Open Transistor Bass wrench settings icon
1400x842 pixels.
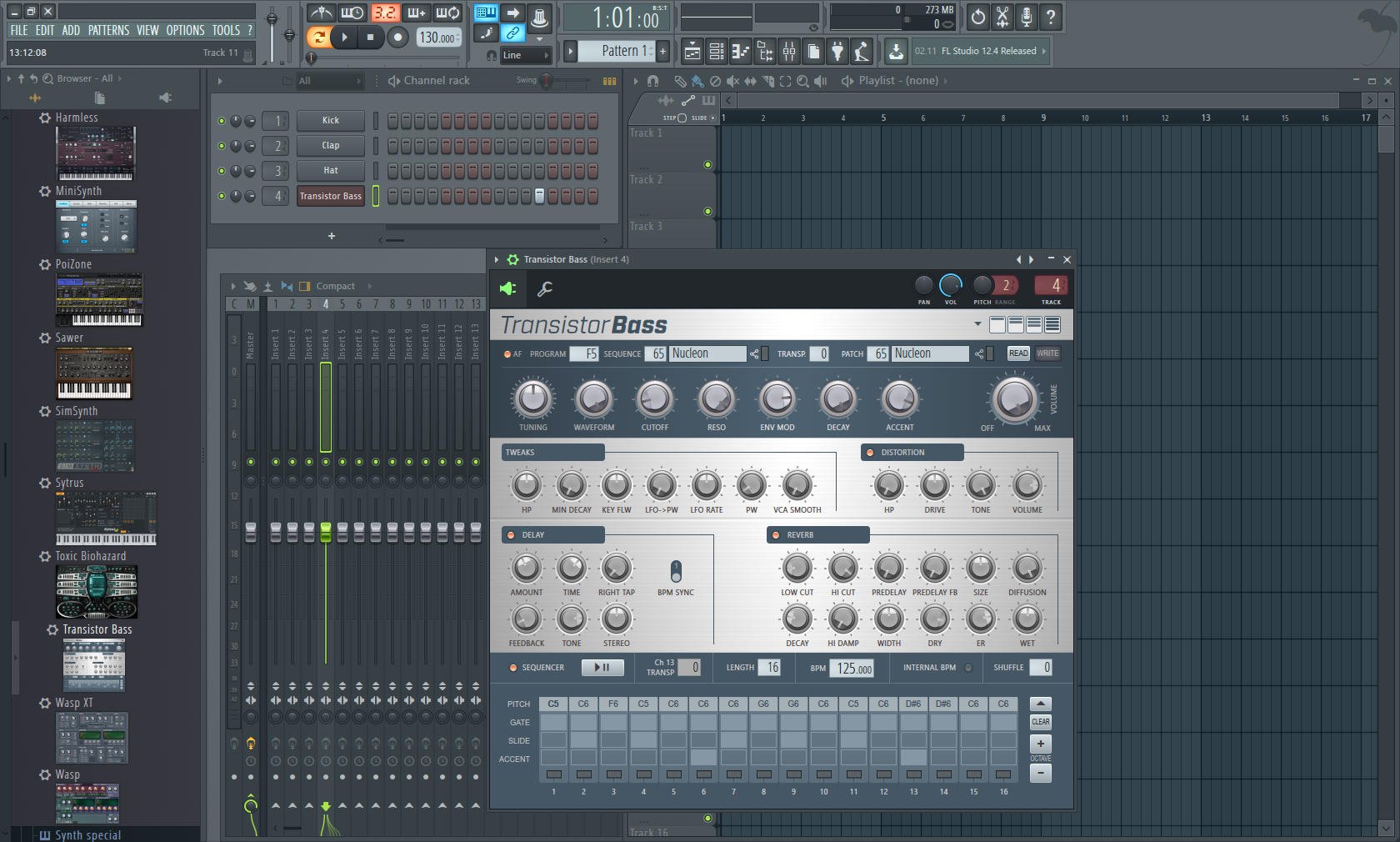point(545,288)
